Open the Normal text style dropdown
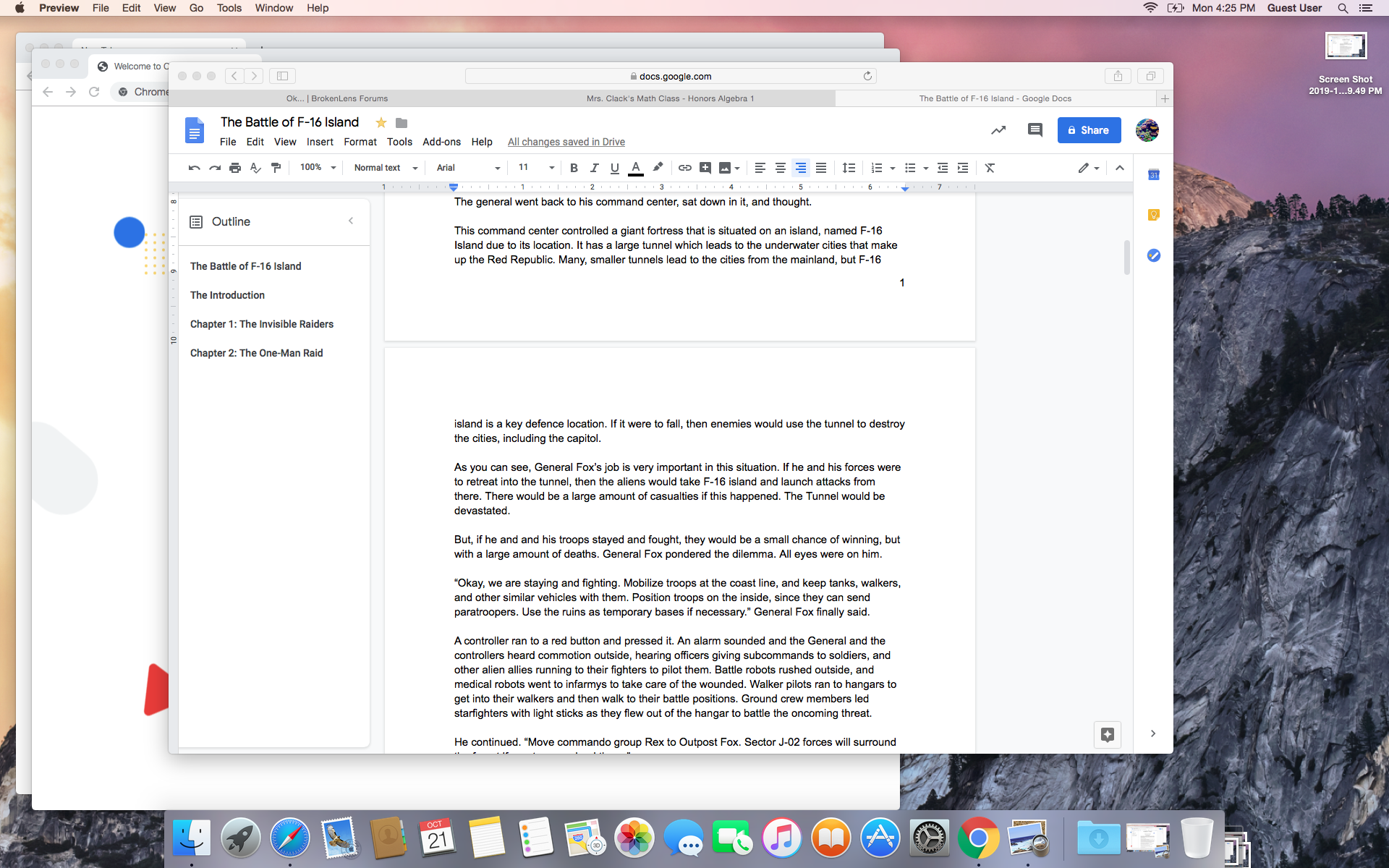Screen dimensions: 1389x868 coord(386,168)
